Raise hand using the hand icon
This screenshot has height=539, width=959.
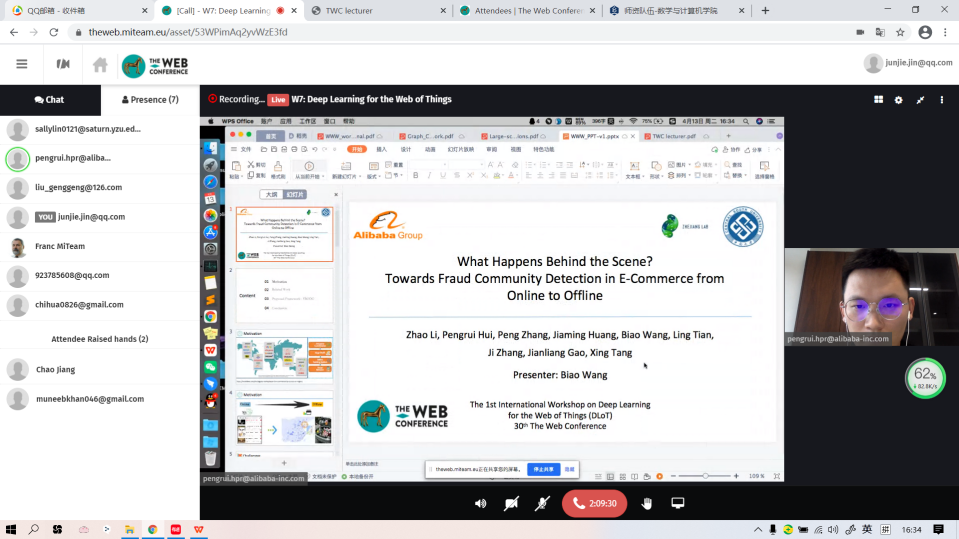[647, 503]
